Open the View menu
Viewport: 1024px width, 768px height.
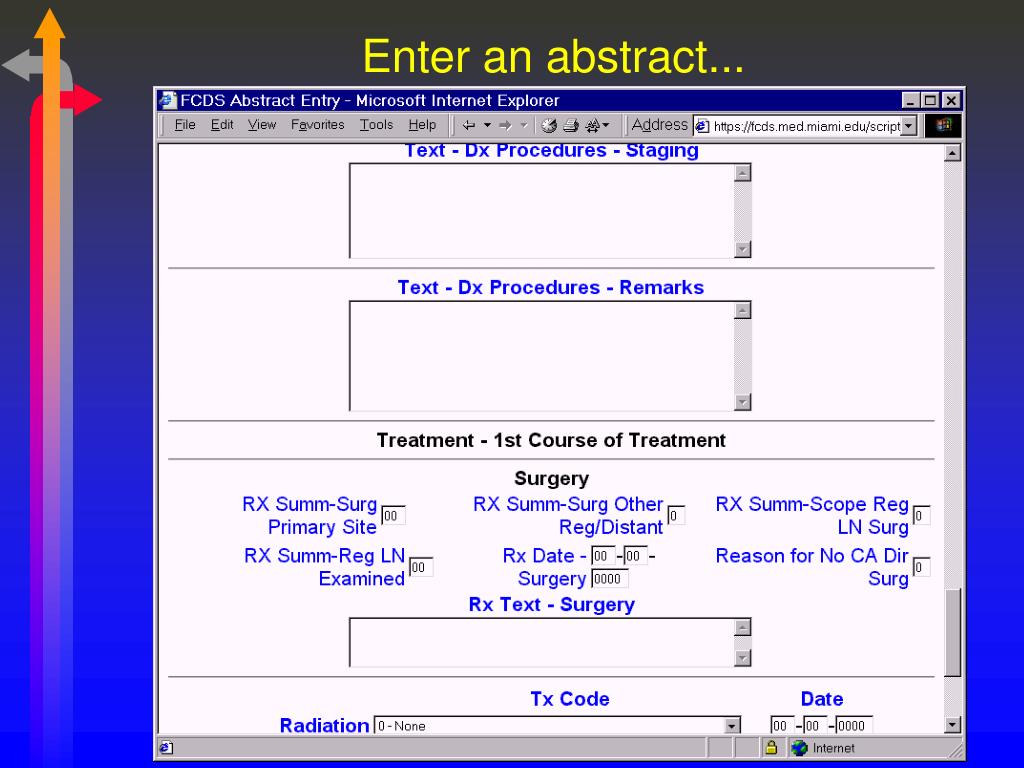261,125
